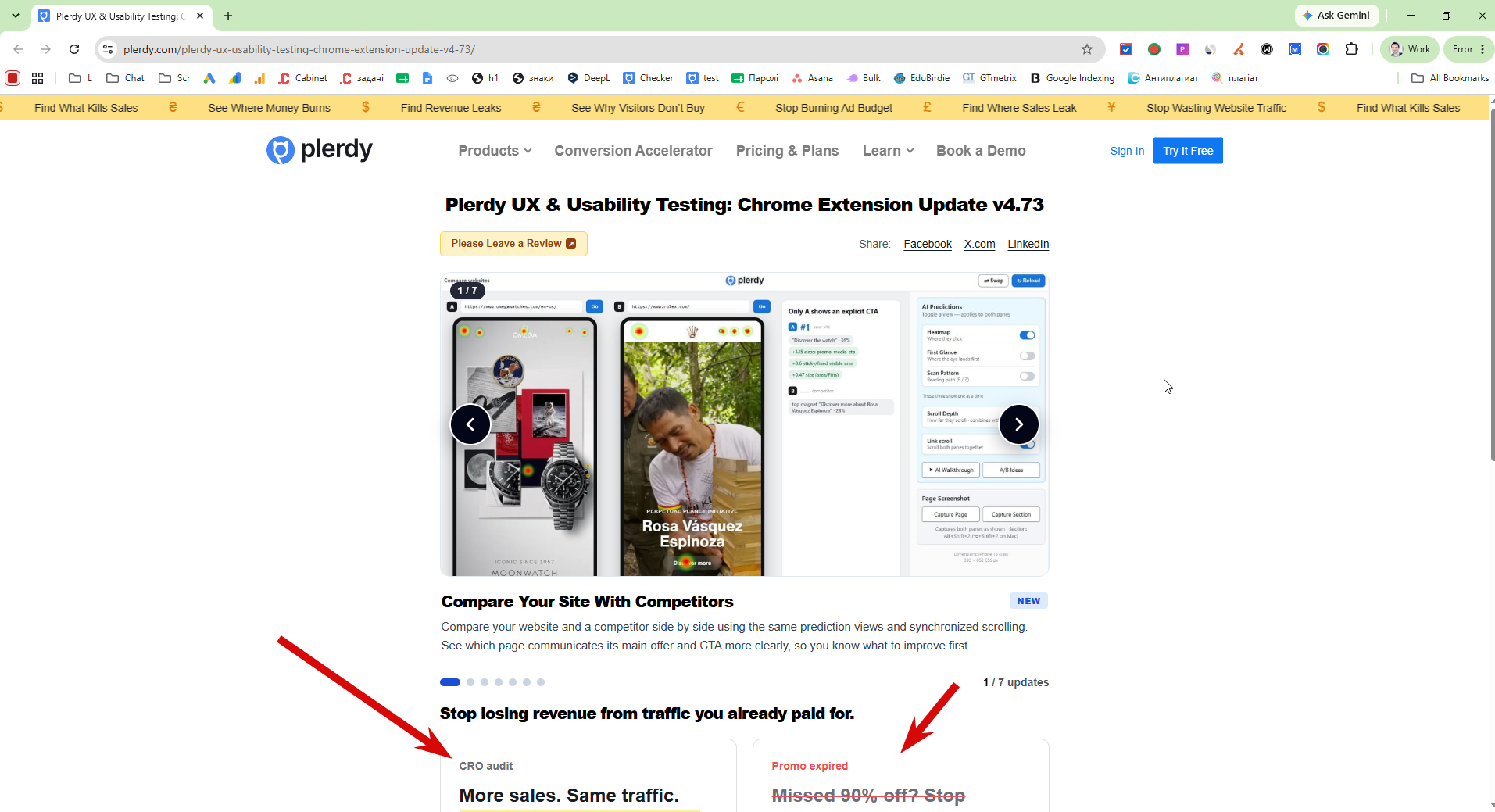This screenshot has width=1495, height=812.
Task: Open the tab search dropdown arrow
Action: [x=16, y=16]
